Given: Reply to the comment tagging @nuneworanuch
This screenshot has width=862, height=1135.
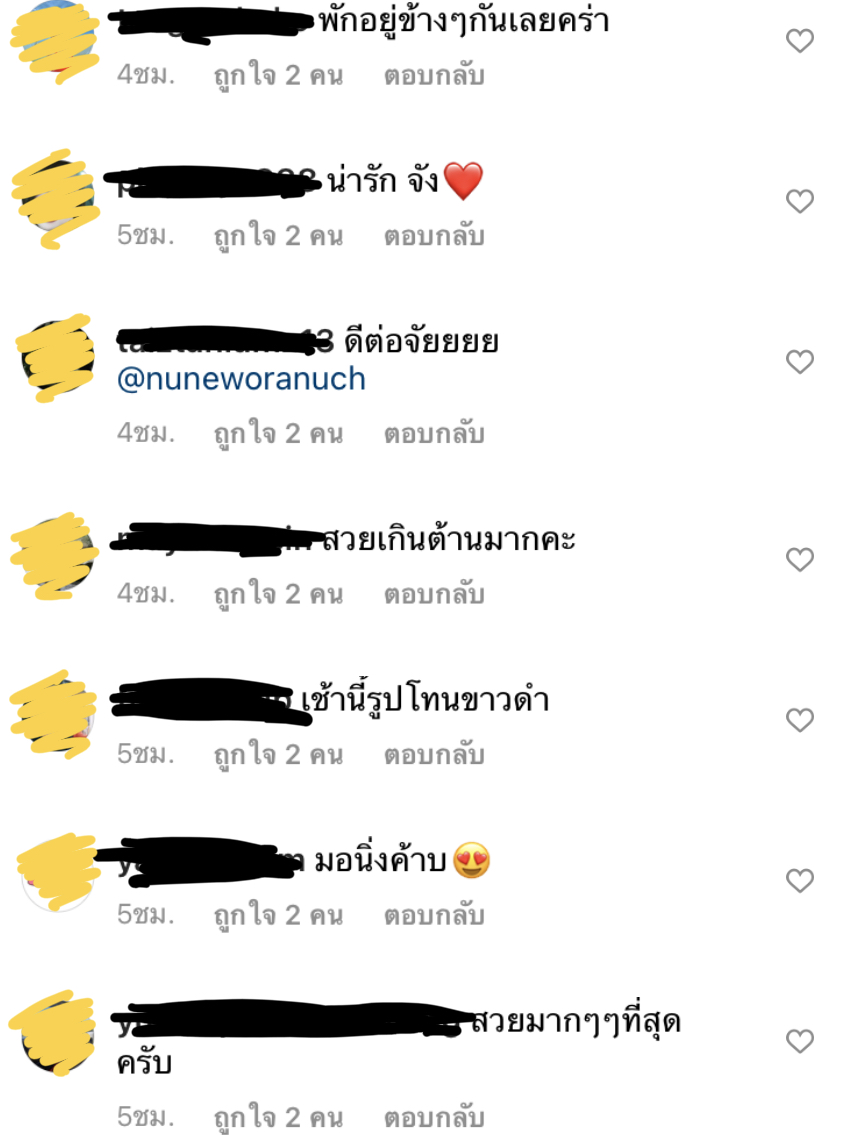Looking at the screenshot, I should tap(434, 434).
